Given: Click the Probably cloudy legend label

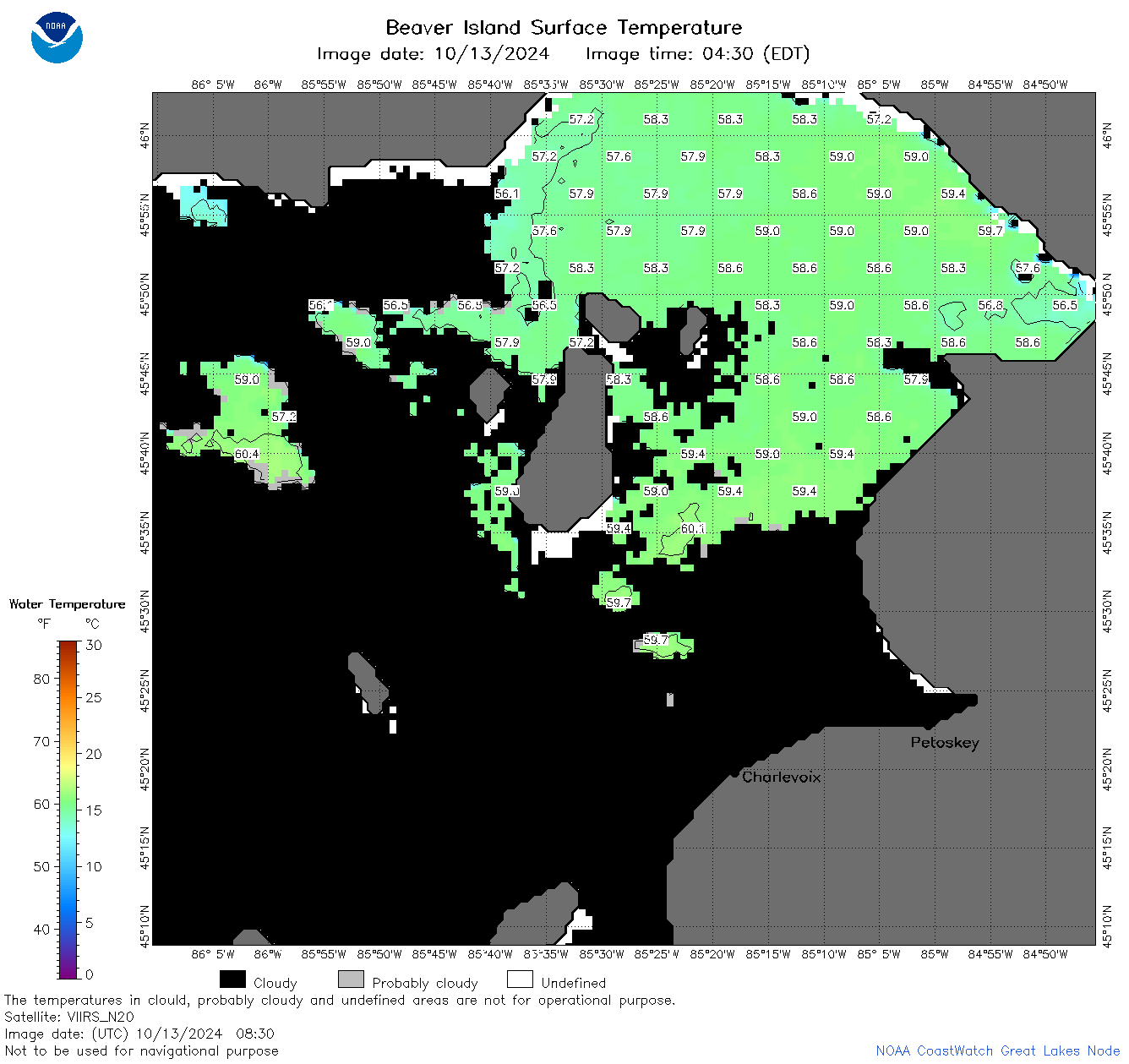Looking at the screenshot, I should point(425,984).
